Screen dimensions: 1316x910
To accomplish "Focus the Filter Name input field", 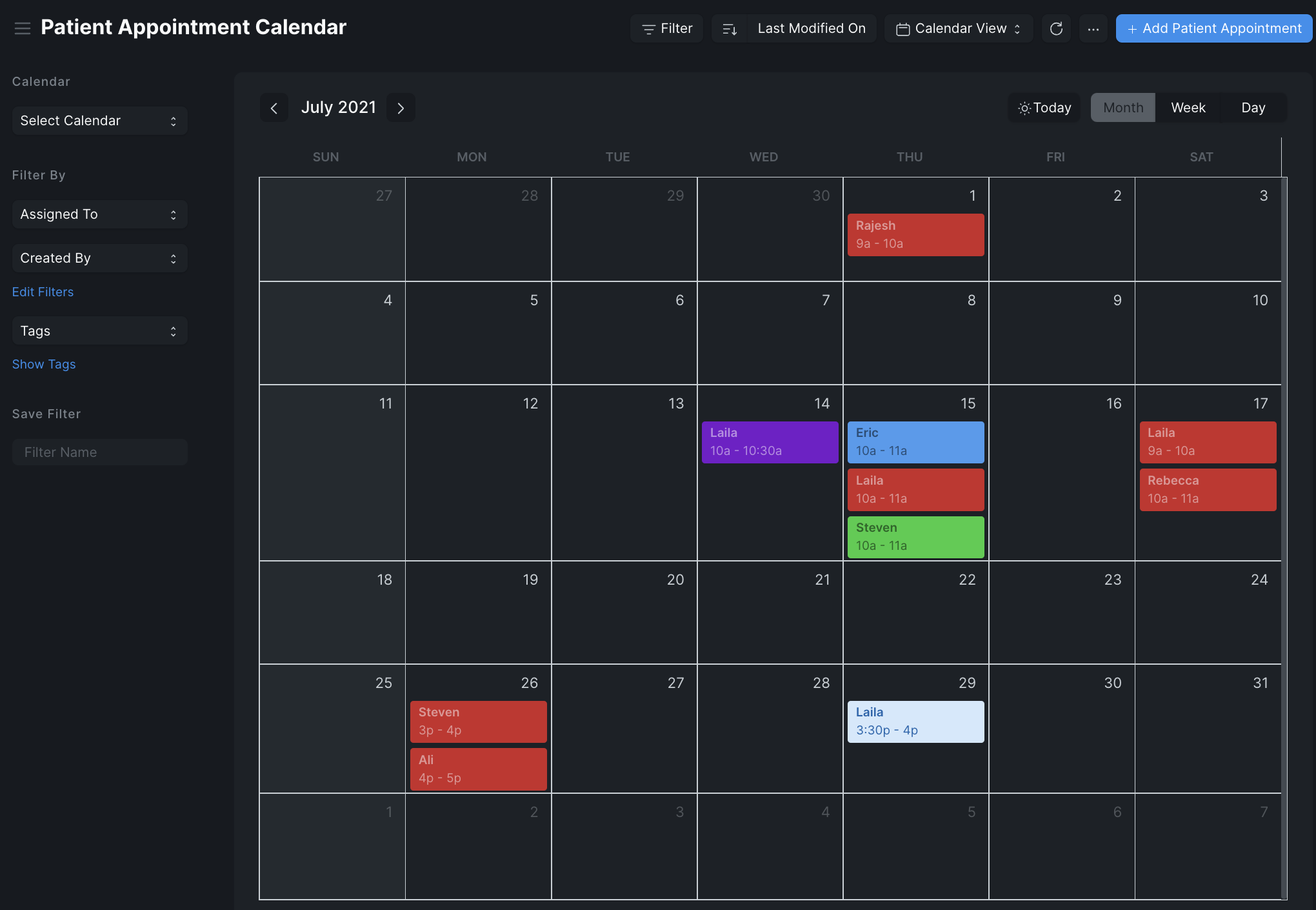I will click(99, 452).
